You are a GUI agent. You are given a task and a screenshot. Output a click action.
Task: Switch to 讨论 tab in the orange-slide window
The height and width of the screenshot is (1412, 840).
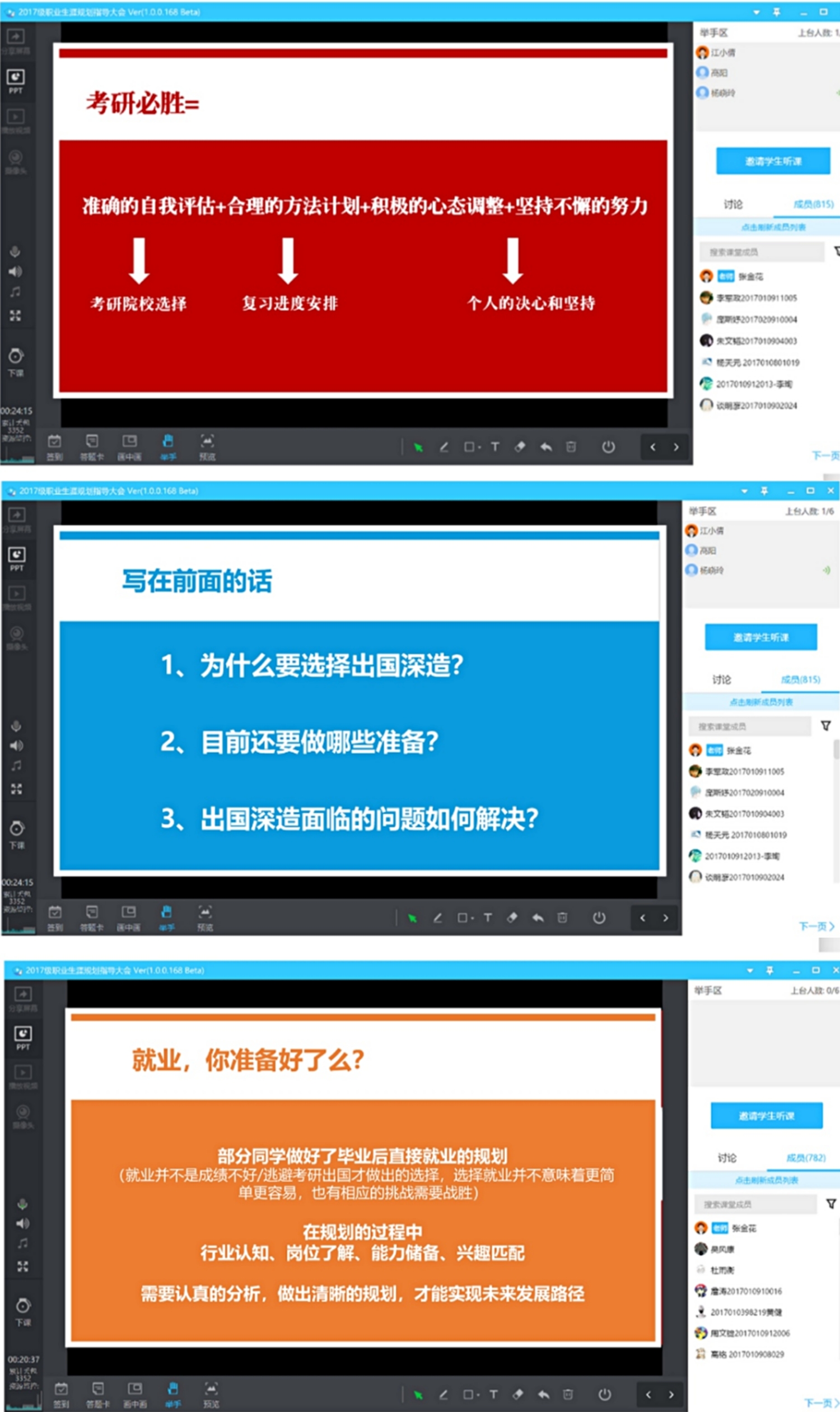click(x=727, y=1158)
